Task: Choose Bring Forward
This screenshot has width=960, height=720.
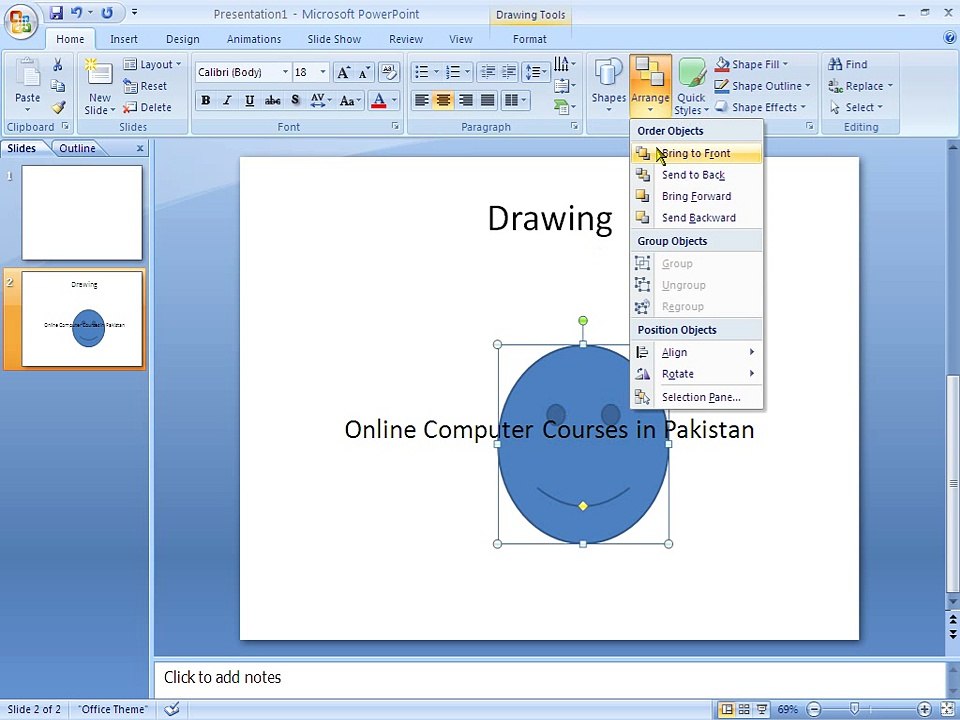Action: [x=697, y=197]
